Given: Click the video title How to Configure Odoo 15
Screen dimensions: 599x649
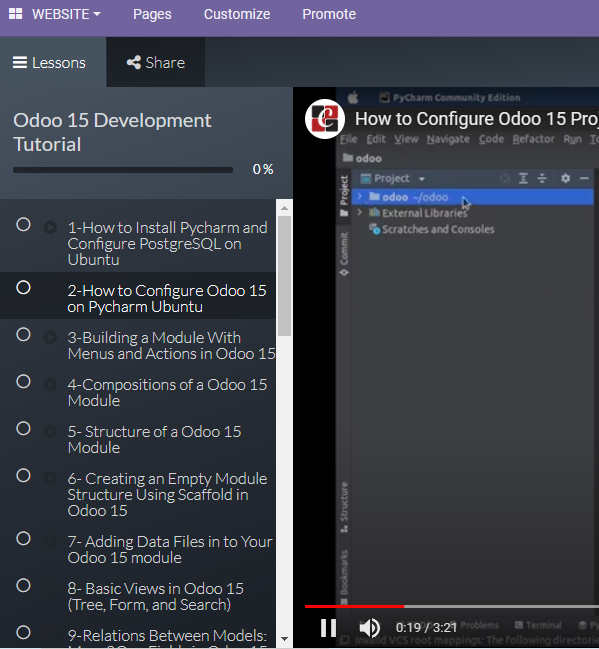Looking at the screenshot, I should click(476, 119).
